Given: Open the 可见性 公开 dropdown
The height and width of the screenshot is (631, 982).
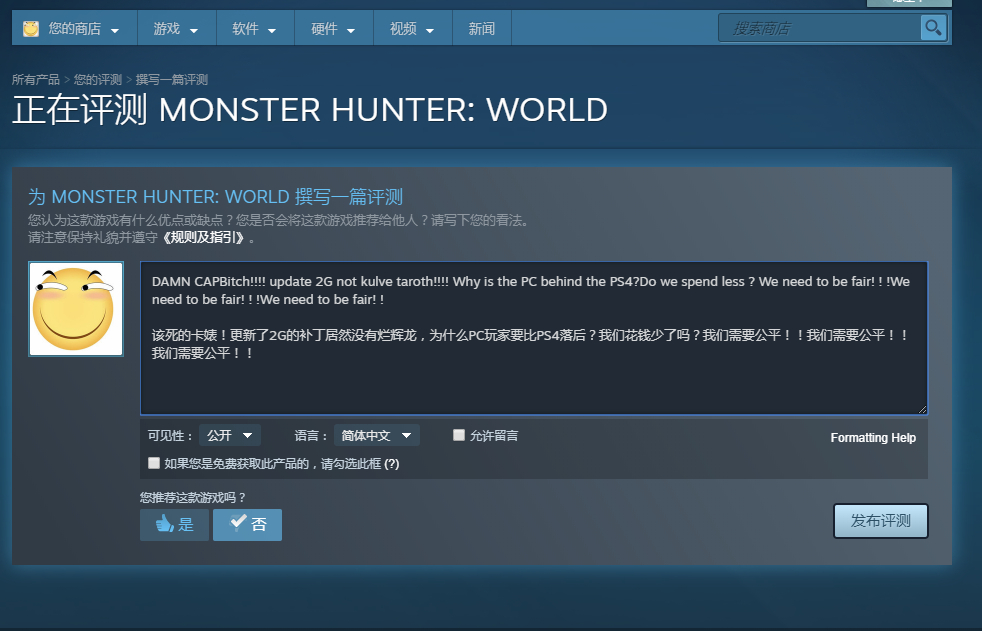Looking at the screenshot, I should [230, 436].
